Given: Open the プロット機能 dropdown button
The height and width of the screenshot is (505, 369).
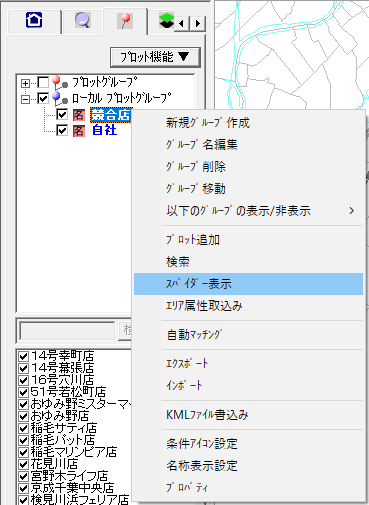Looking at the screenshot, I should (155, 57).
